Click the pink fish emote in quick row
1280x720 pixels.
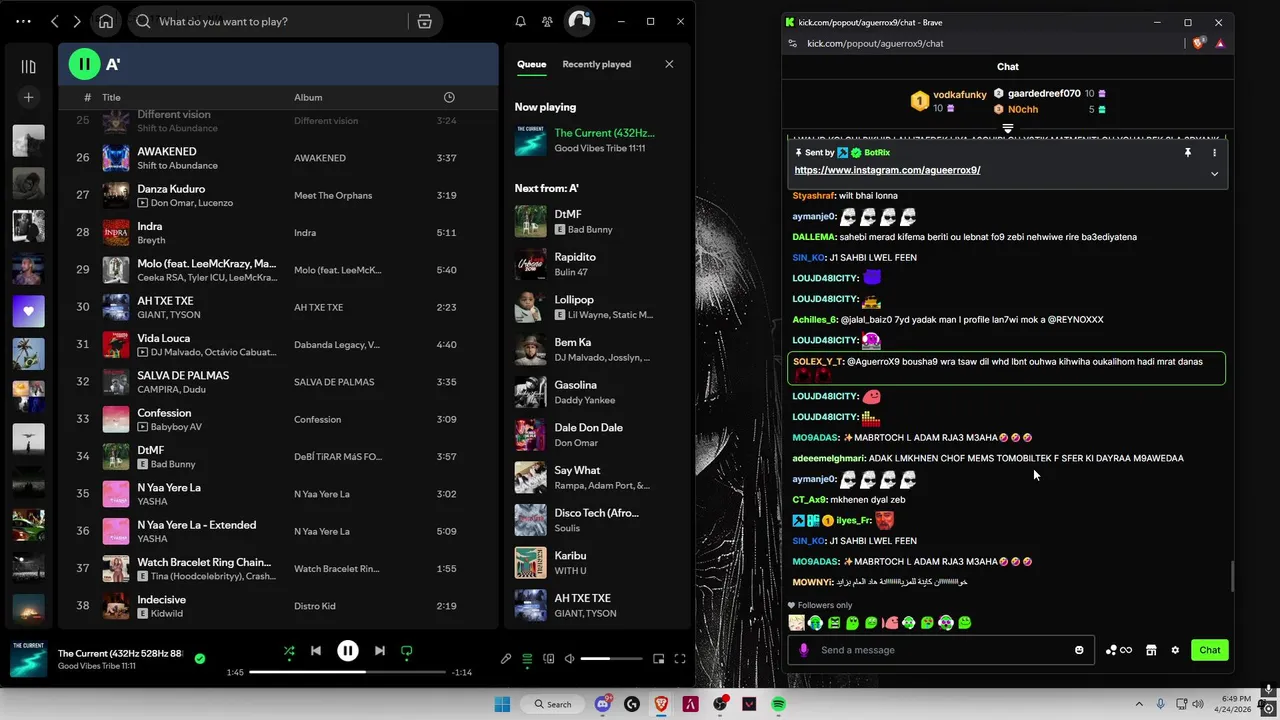(890, 622)
